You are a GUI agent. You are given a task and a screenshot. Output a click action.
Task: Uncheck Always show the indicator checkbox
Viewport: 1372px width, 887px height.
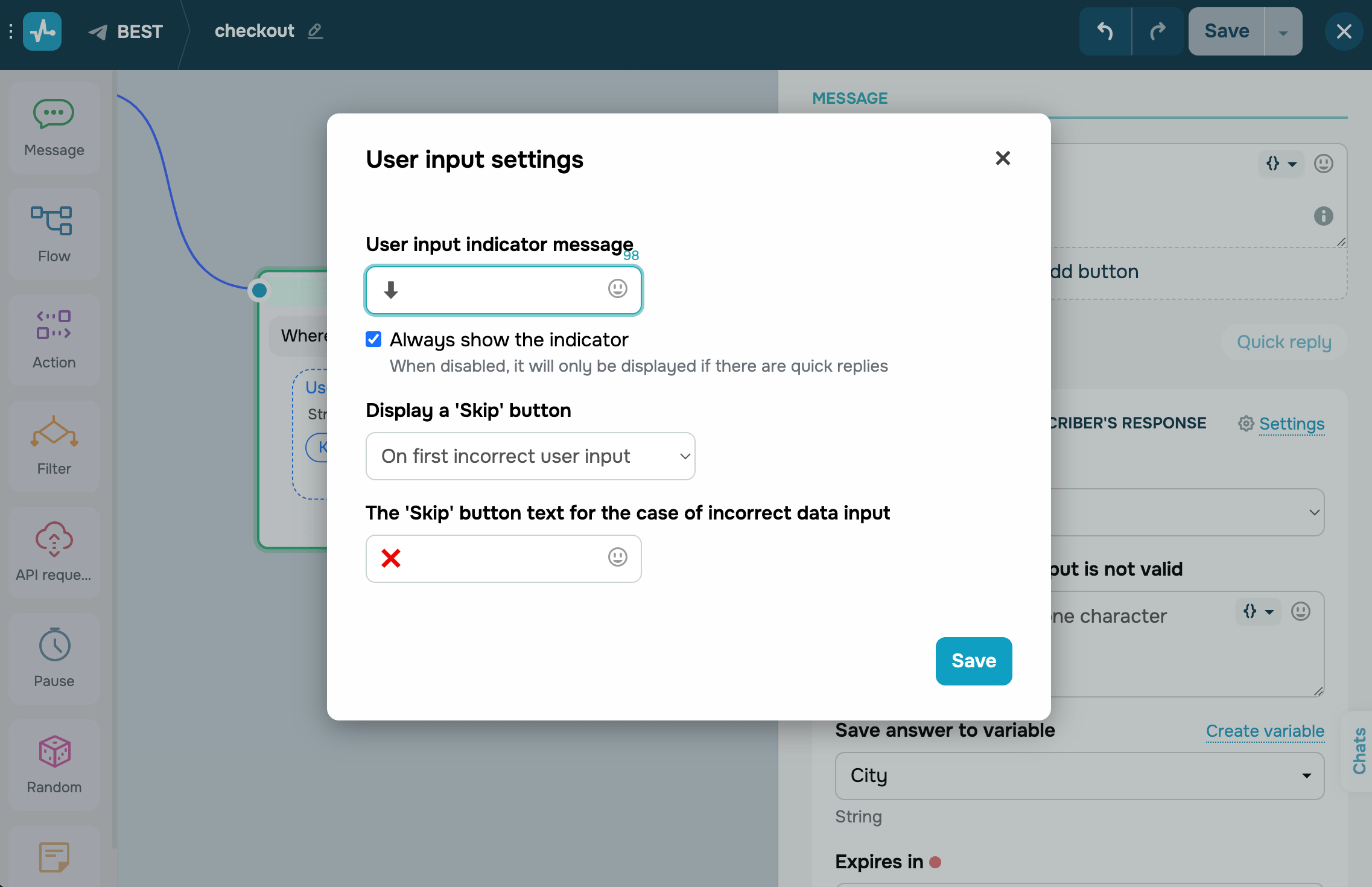tap(373, 339)
